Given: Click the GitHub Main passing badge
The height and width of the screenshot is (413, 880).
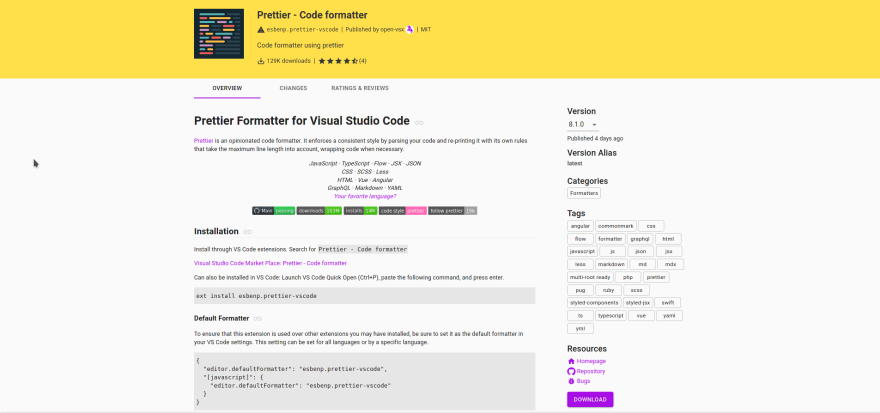Looking at the screenshot, I should click(273, 211).
